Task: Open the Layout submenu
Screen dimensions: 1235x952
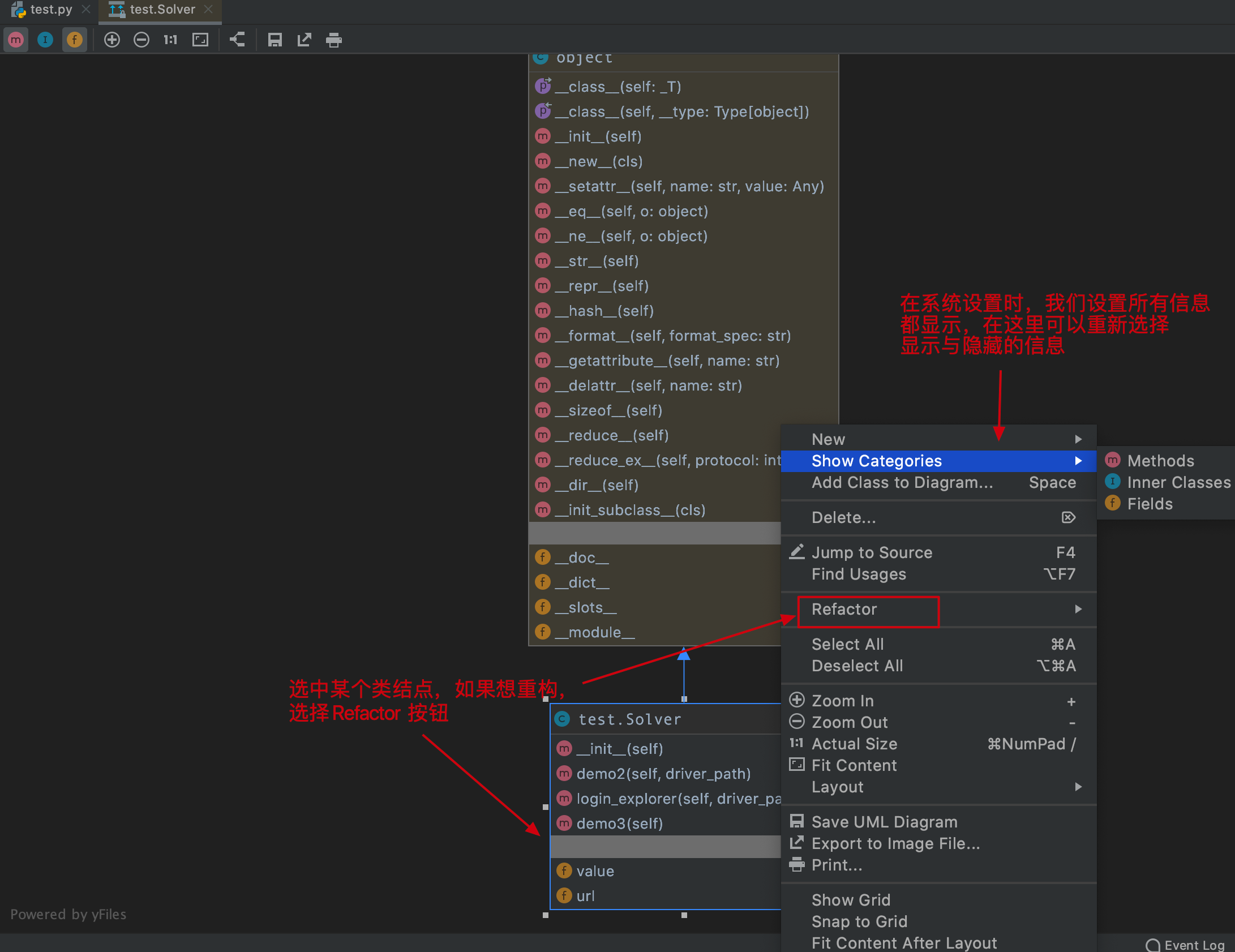Action: [x=938, y=787]
